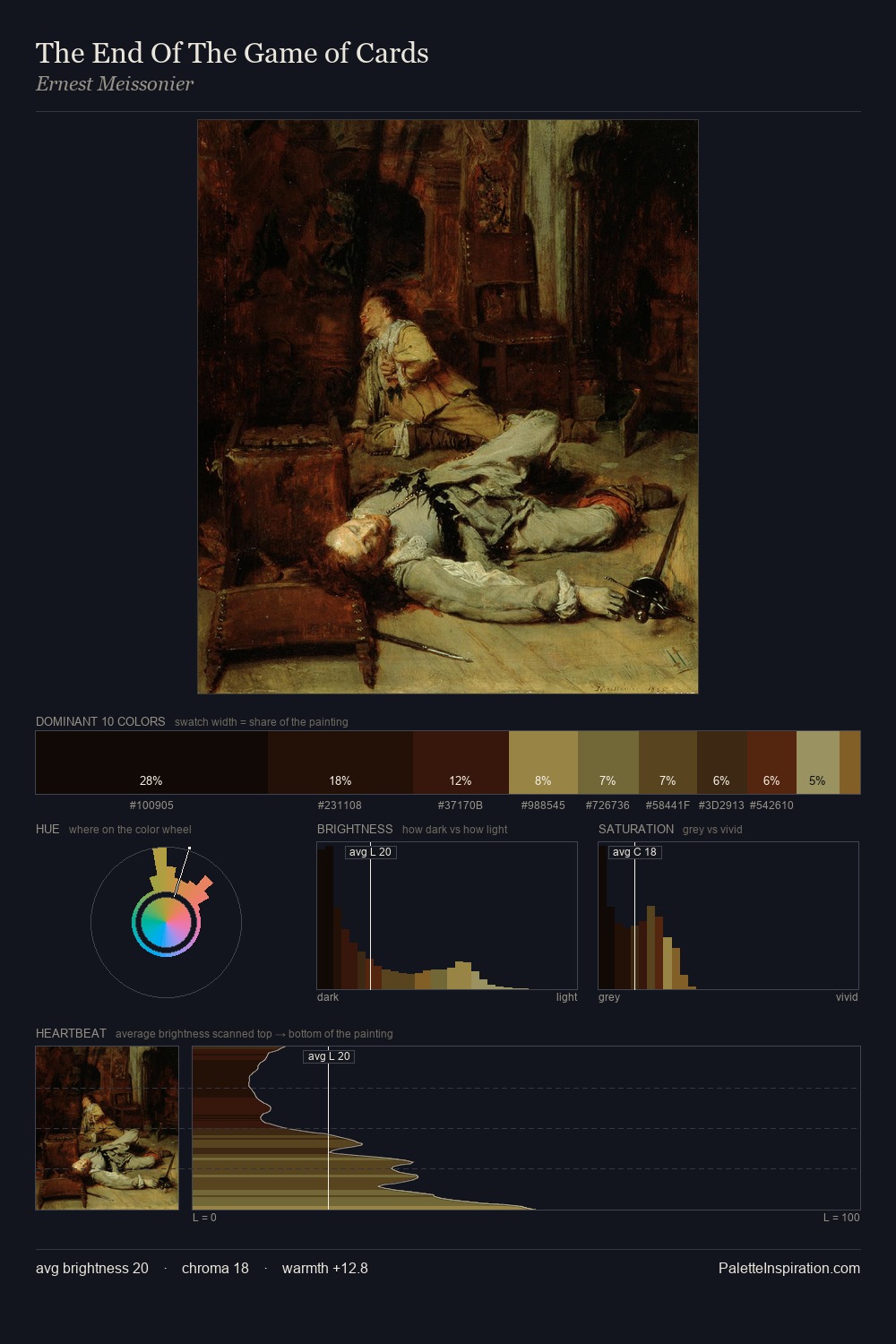Screen dimensions: 896x1344
Task: Click the 'avg C 18' saturation label
Action: [x=634, y=852]
